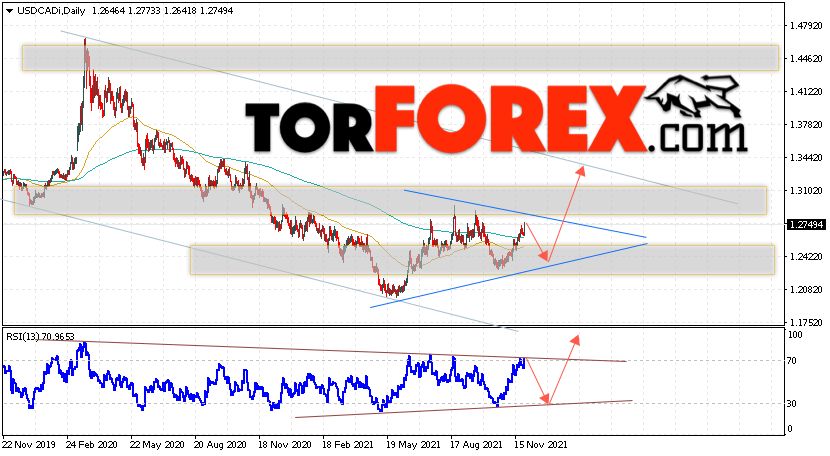Select the middle gray zone near 1.31020
The height and width of the screenshot is (456, 830).
point(390,200)
